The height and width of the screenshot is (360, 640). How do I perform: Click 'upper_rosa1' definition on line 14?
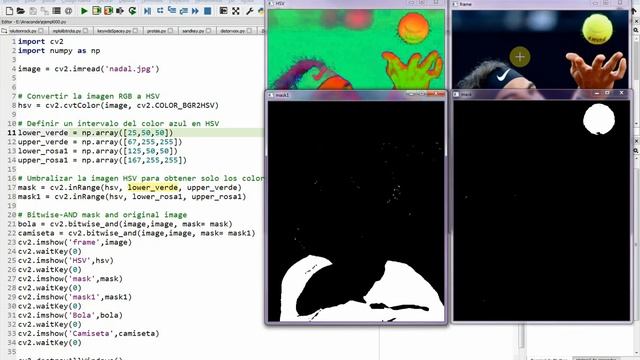click(x=43, y=160)
